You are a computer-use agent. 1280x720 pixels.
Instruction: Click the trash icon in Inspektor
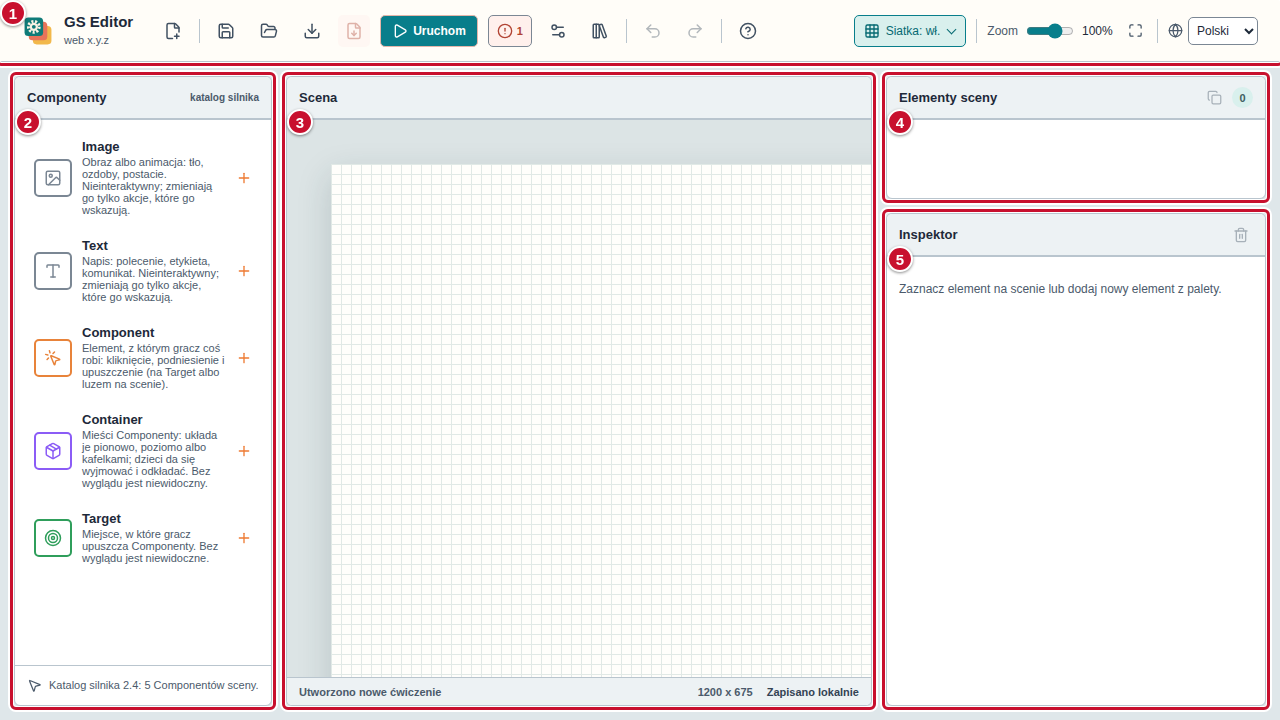point(1241,235)
